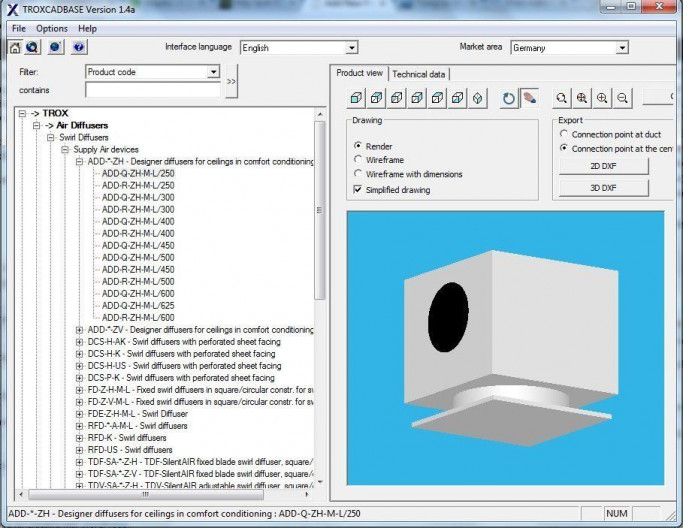Select cube view with only right face shaded
The height and width of the screenshot is (528, 683).
tap(417, 98)
